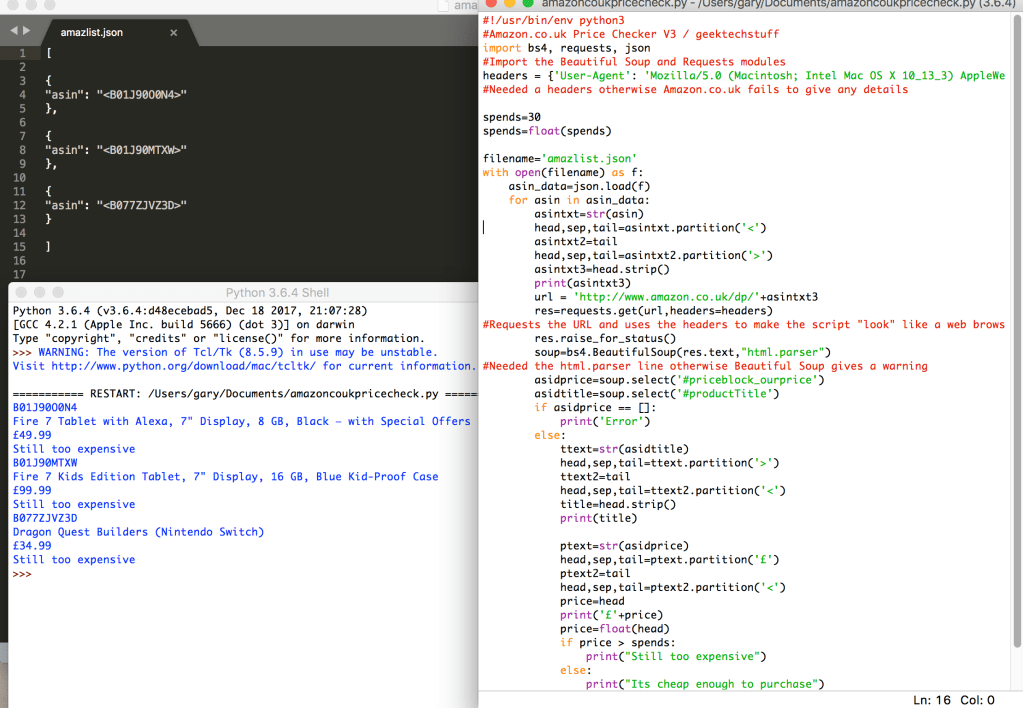Close the amazoncoukpricecheck.py editor window
Image resolution: width=1023 pixels, height=708 pixels.
[492, 4]
